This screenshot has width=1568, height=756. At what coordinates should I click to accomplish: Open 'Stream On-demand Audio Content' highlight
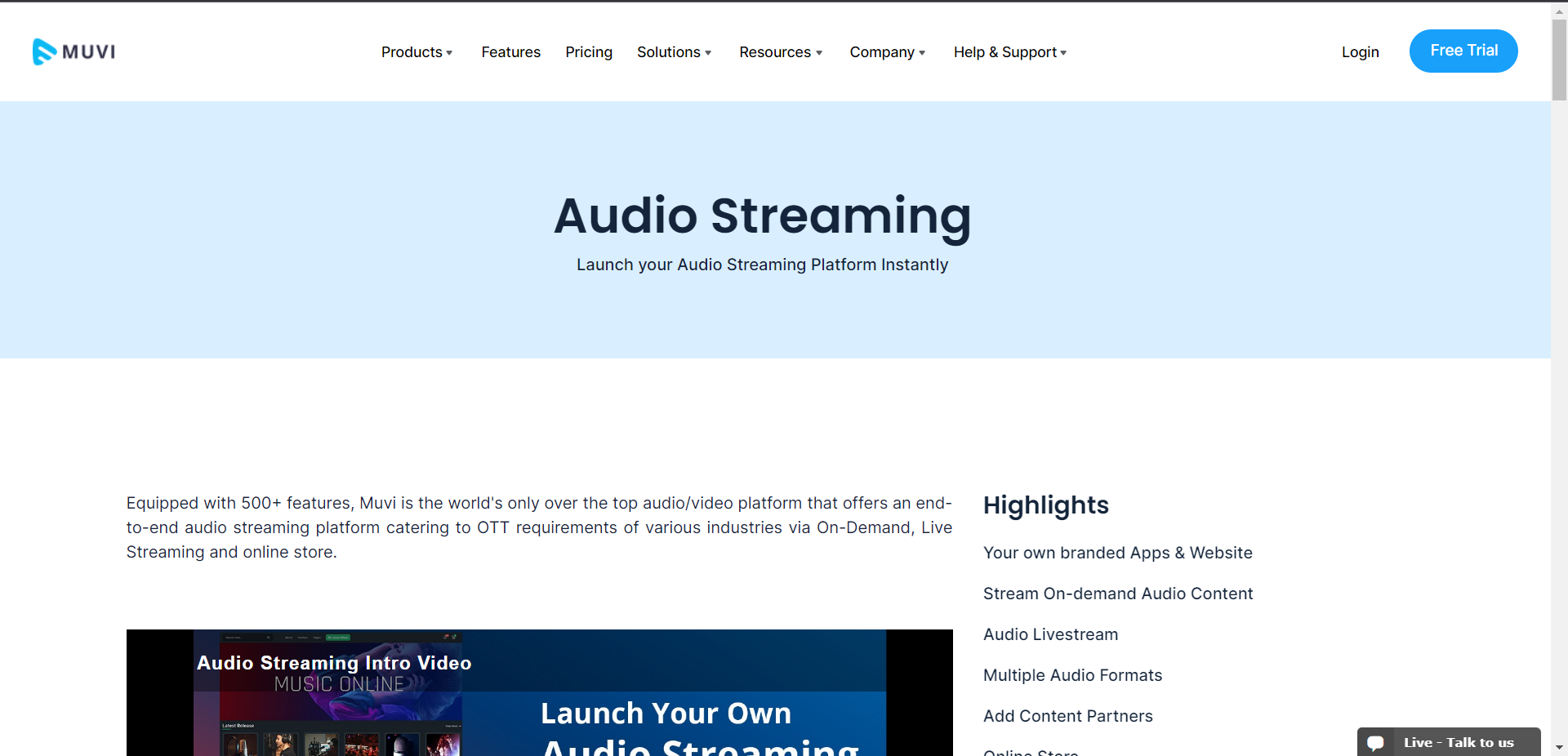(x=1117, y=594)
